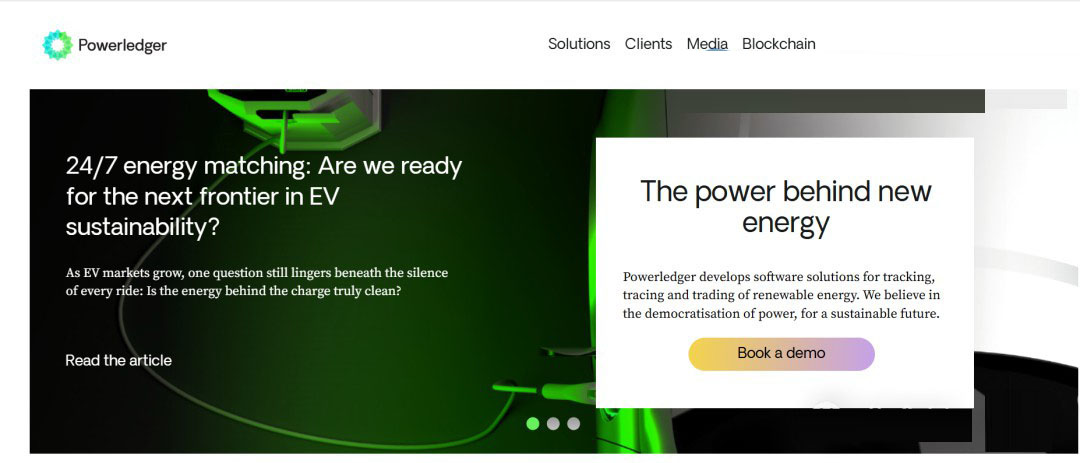Viewport: 1080px width, 463px height.
Task: Click the Powerledger develops software solutions paragraph
Action: (782, 296)
